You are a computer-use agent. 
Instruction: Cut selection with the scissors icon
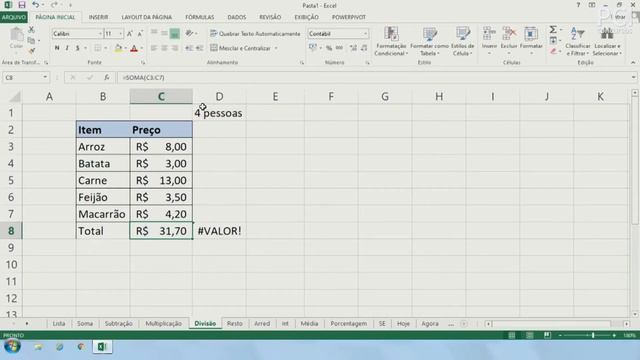coord(31,30)
